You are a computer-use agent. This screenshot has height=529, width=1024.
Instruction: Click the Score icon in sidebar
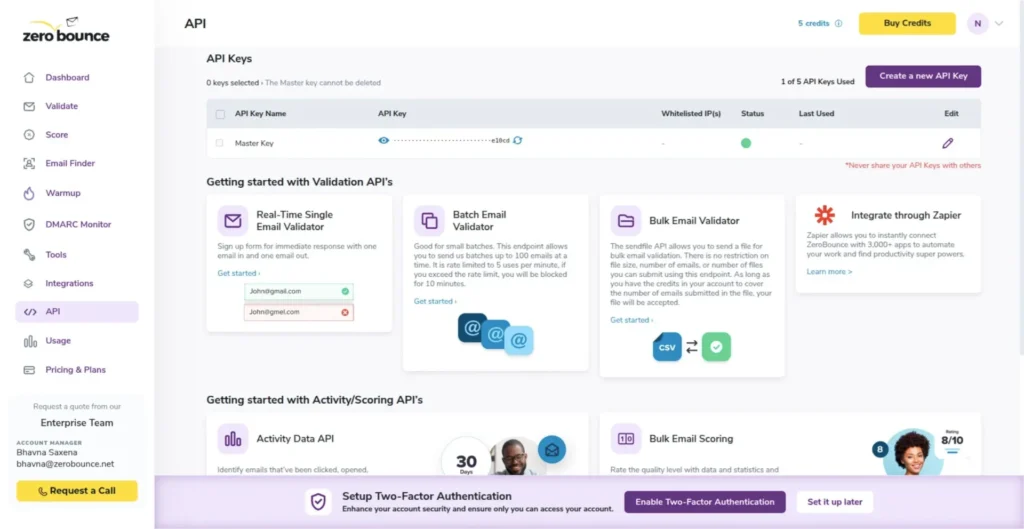29,135
